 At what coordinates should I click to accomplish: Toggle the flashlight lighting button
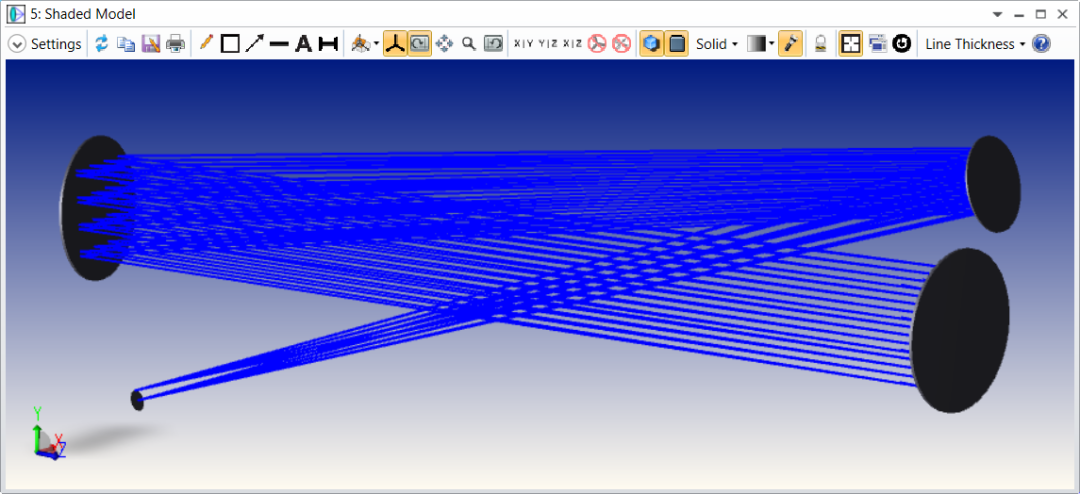[x=790, y=44]
